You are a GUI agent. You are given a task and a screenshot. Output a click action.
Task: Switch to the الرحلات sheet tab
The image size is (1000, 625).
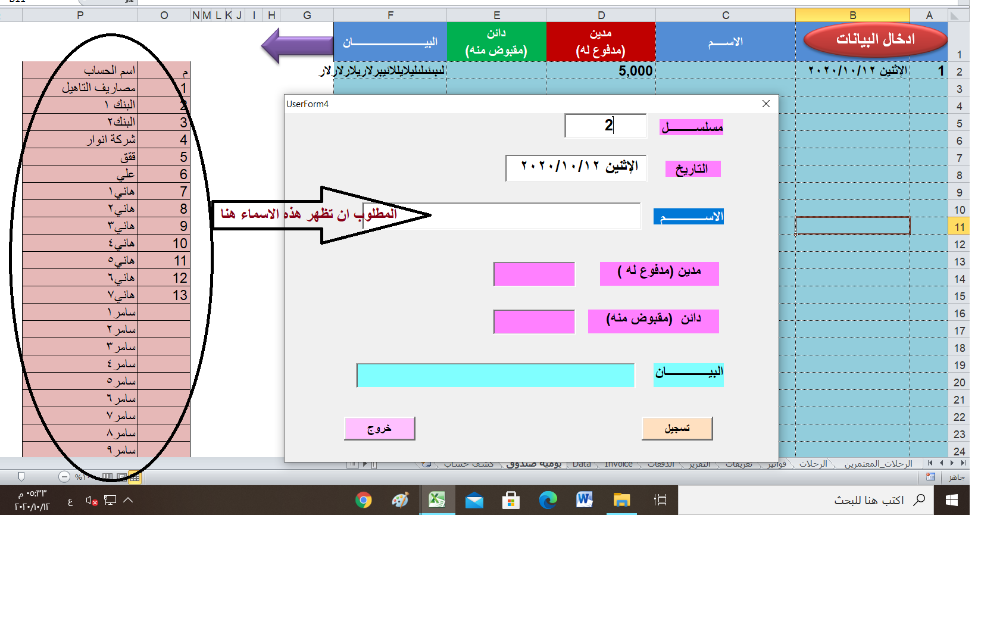(814, 464)
